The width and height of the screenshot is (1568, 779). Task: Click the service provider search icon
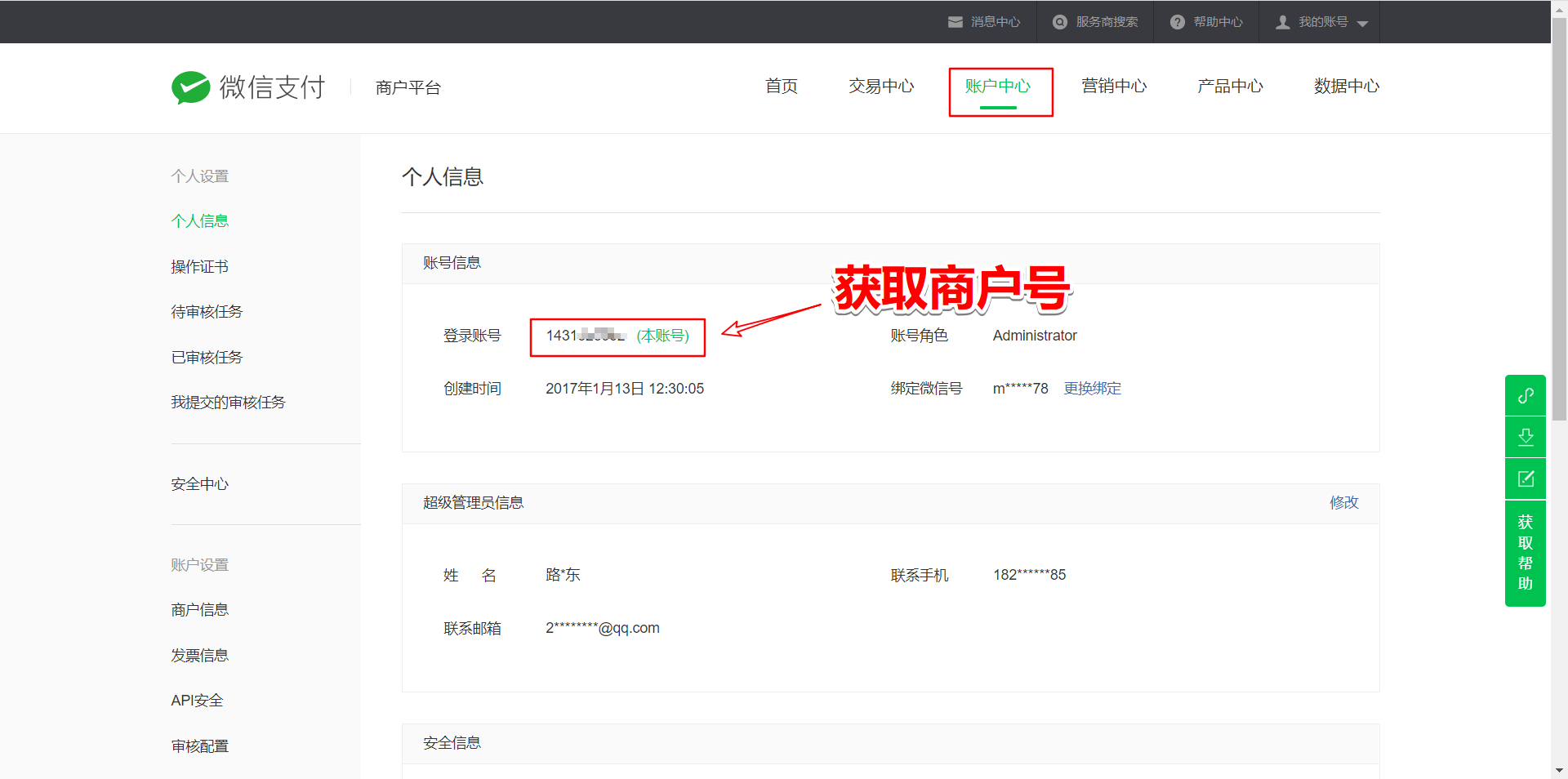(1060, 22)
